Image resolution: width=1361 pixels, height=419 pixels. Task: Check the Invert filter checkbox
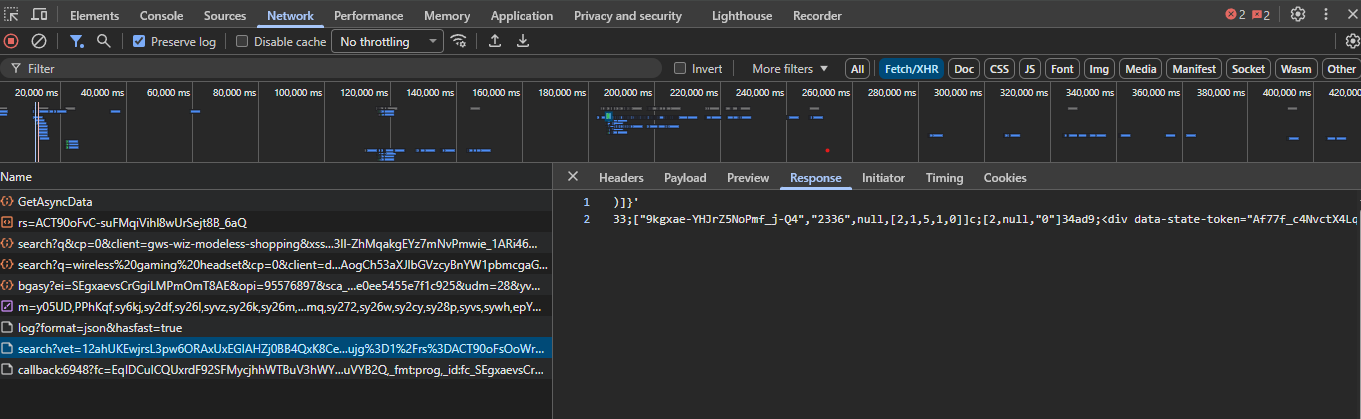click(x=680, y=69)
